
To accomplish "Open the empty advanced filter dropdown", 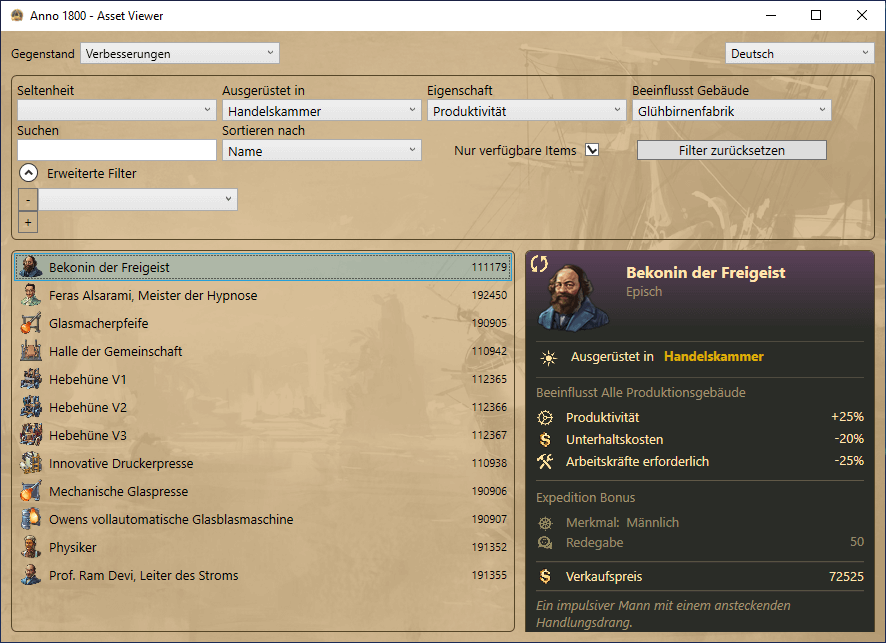I will coord(138,199).
